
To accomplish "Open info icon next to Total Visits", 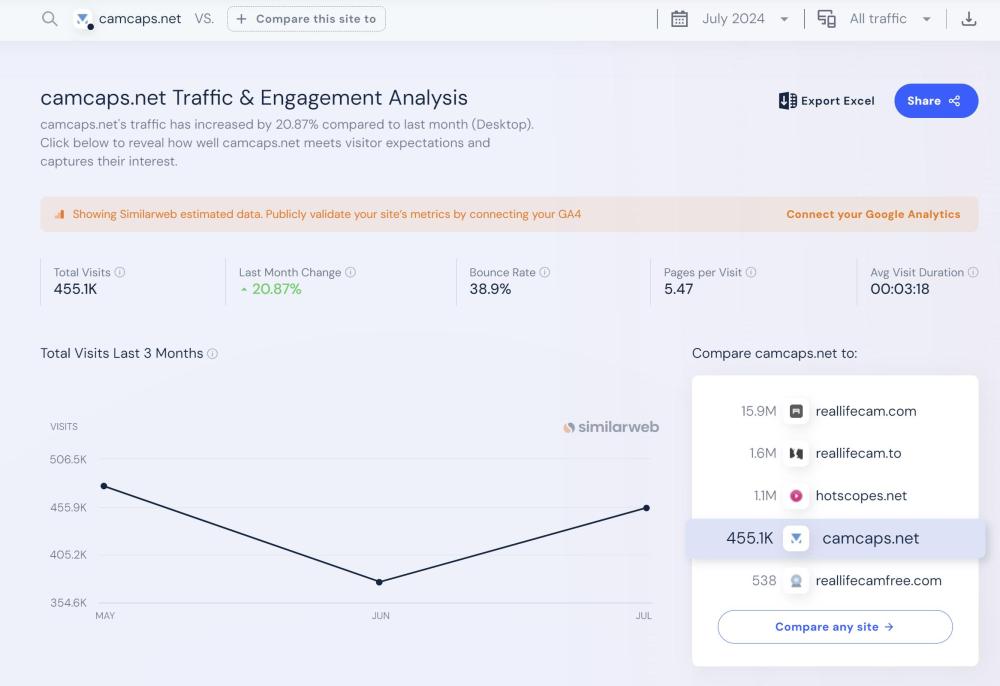I will 120,272.
